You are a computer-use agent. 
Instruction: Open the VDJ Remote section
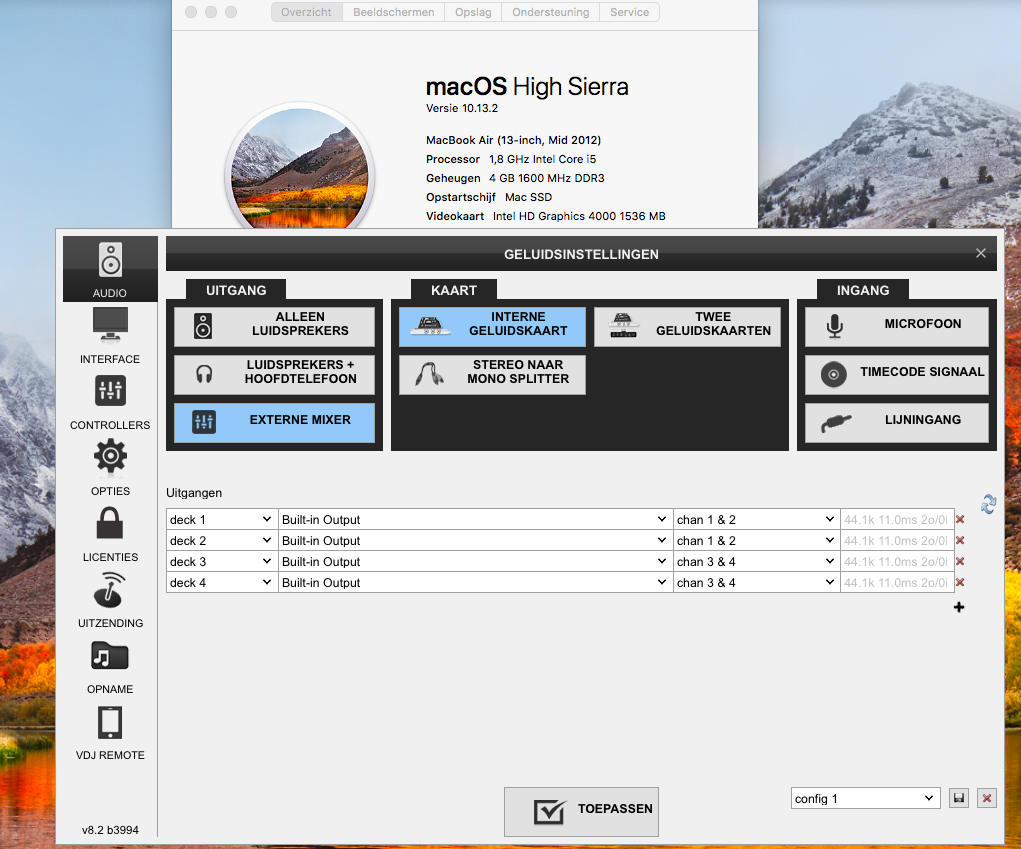point(110,732)
